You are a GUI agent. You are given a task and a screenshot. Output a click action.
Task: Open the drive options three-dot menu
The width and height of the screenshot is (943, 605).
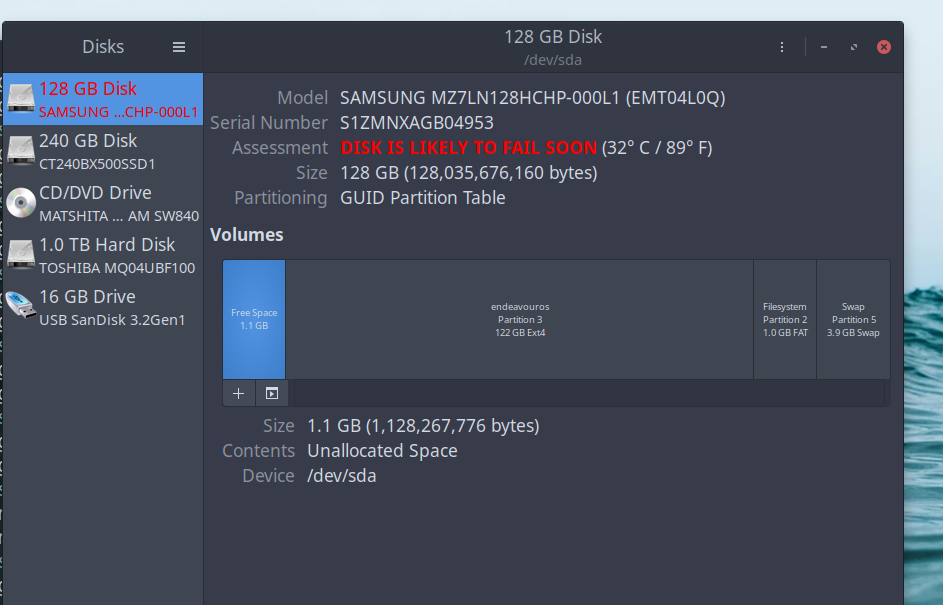click(x=782, y=47)
